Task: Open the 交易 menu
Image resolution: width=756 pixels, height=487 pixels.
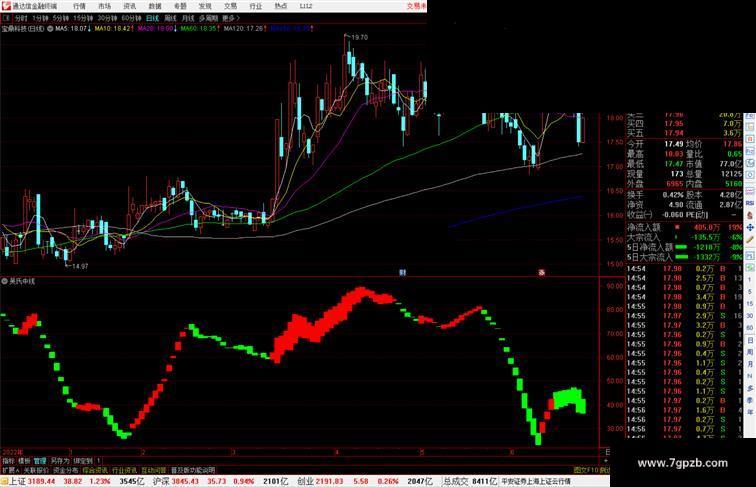Action: click(230, 6)
